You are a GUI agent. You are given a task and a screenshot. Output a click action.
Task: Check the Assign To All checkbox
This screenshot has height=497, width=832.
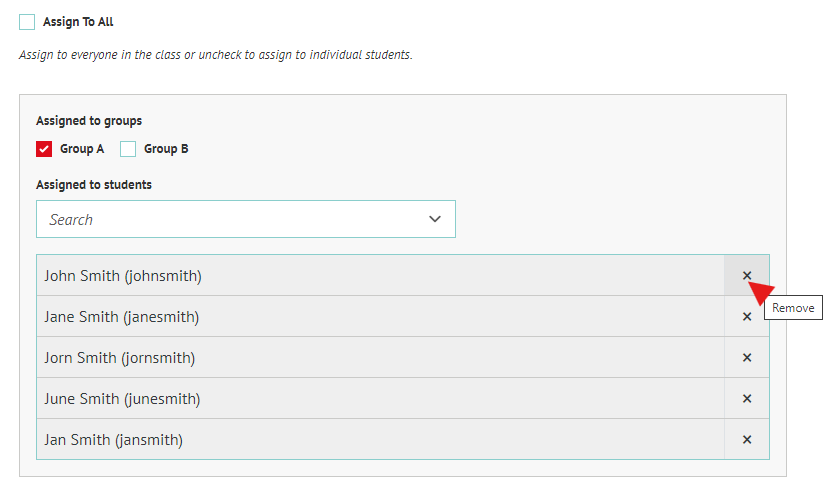coord(27,22)
